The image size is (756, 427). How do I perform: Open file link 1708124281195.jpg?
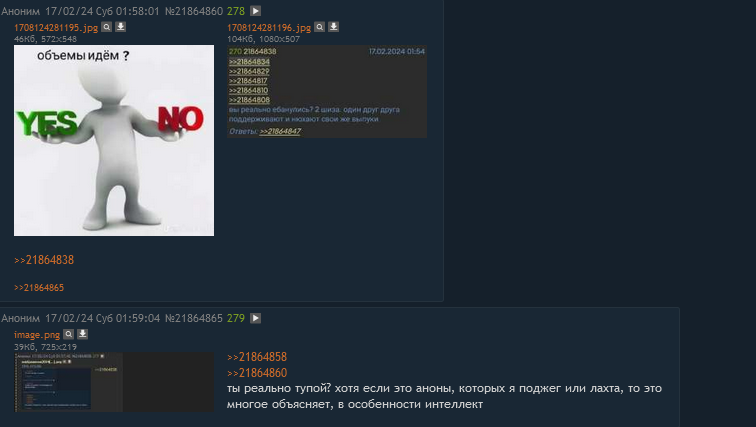pos(56,28)
